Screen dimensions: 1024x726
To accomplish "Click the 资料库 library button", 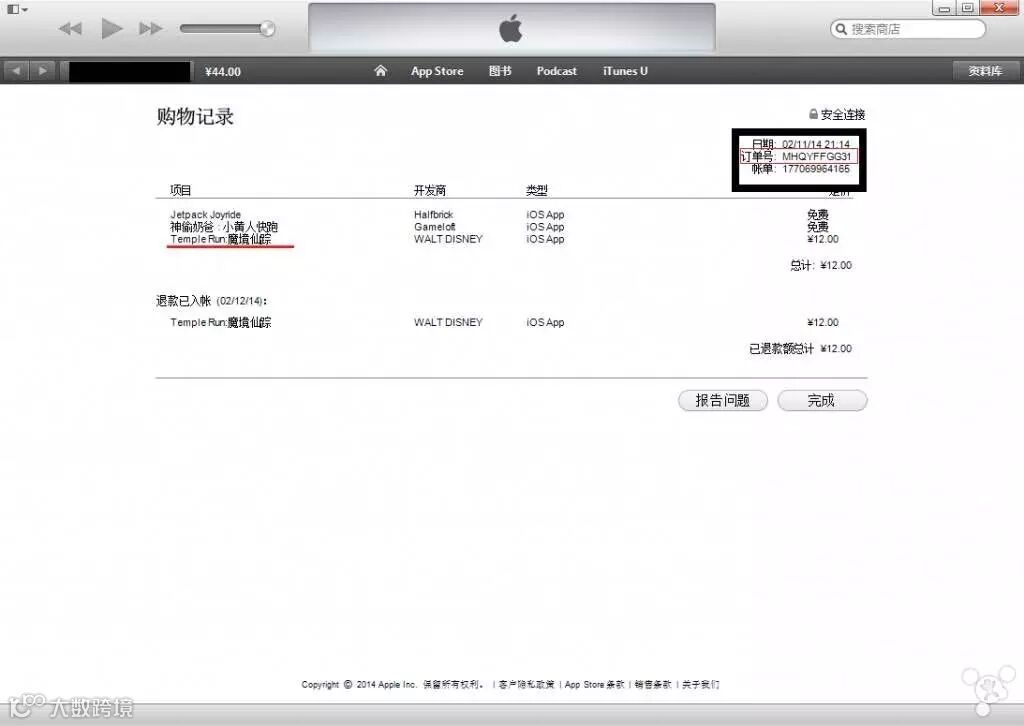I will tap(985, 71).
